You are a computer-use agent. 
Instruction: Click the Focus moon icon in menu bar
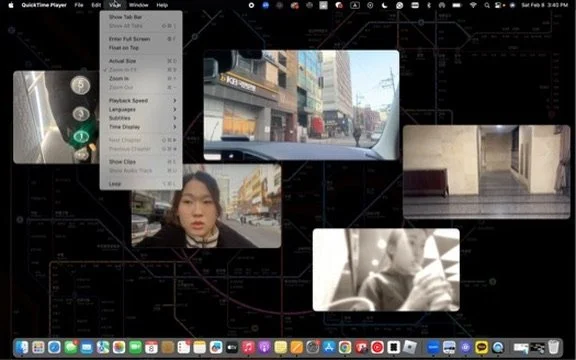point(385,5)
